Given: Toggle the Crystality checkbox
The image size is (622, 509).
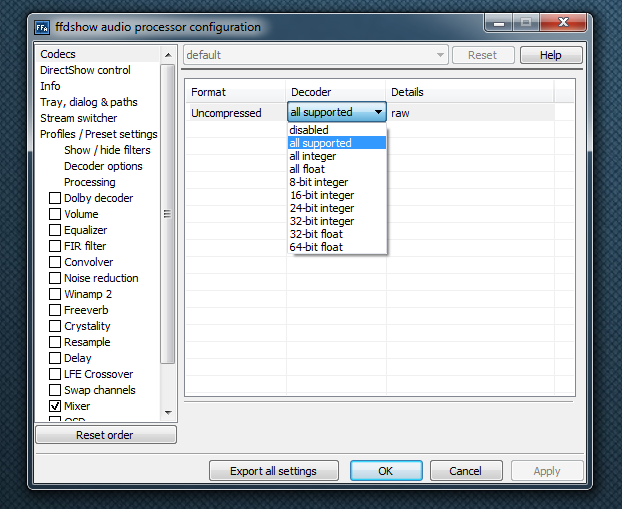Looking at the screenshot, I should pos(55,326).
